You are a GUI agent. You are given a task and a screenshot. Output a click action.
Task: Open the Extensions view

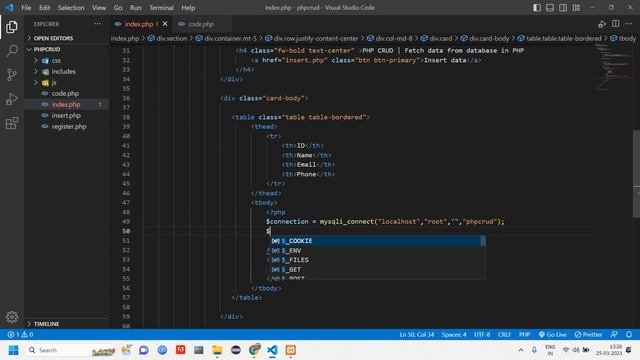pos(12,123)
